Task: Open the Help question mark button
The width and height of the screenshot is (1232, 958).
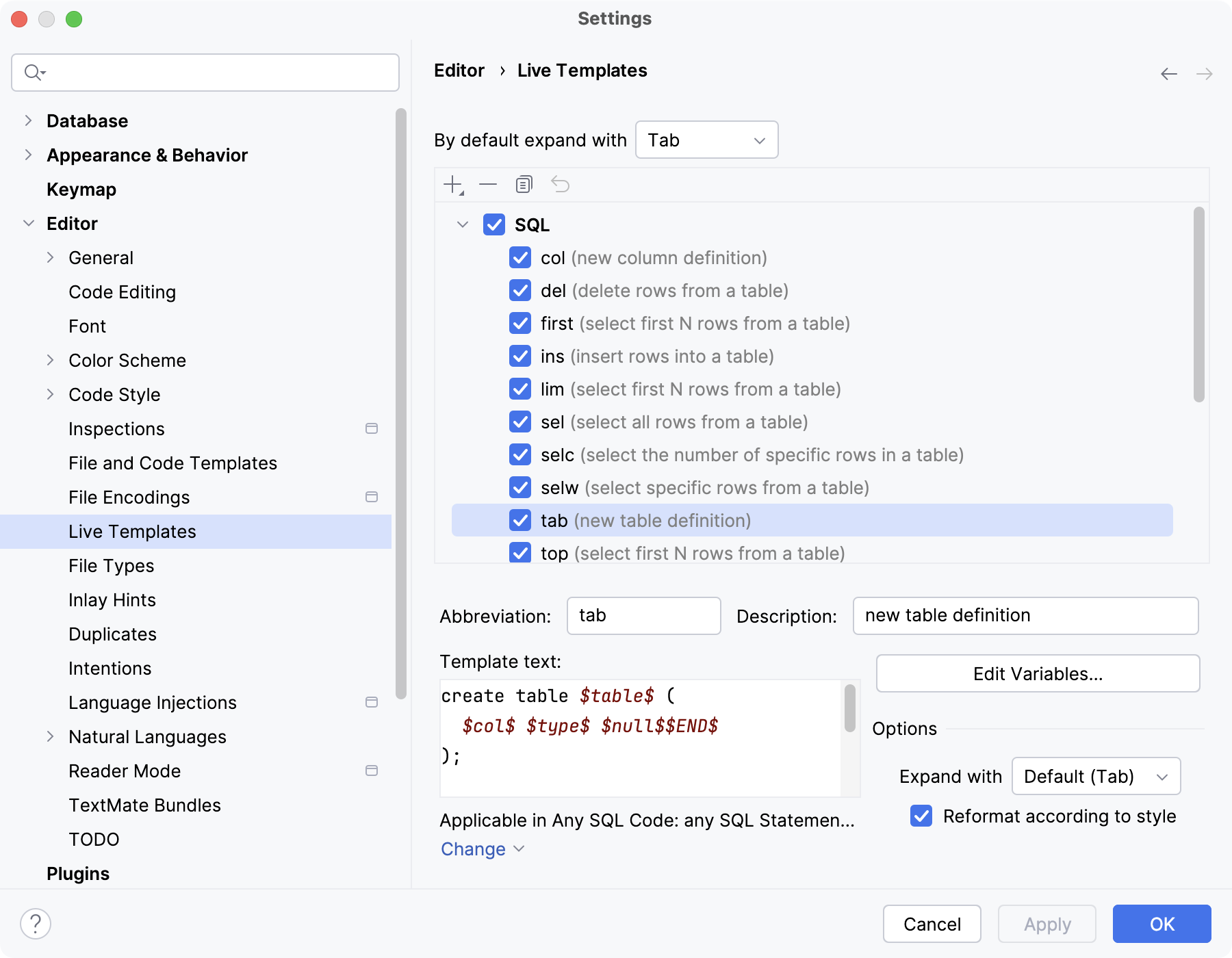Action: (x=36, y=924)
